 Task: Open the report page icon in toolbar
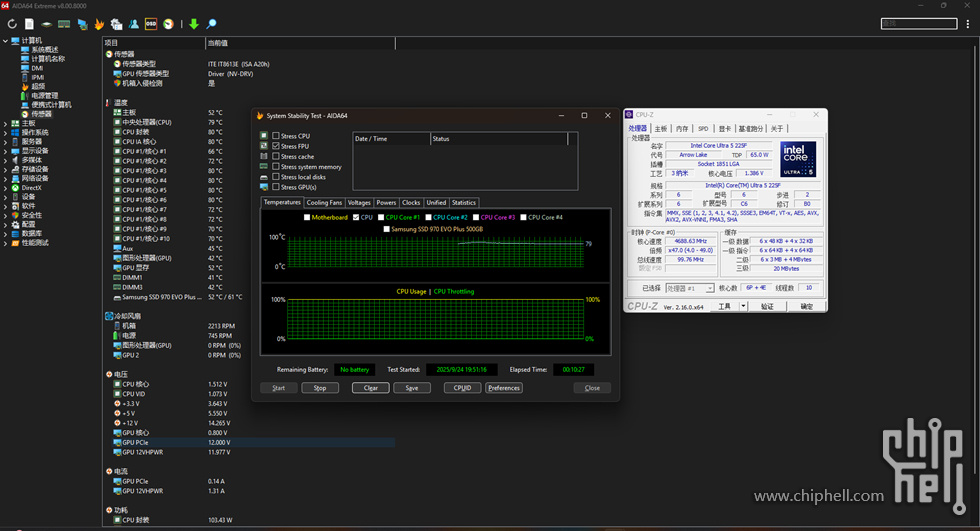(x=29, y=24)
